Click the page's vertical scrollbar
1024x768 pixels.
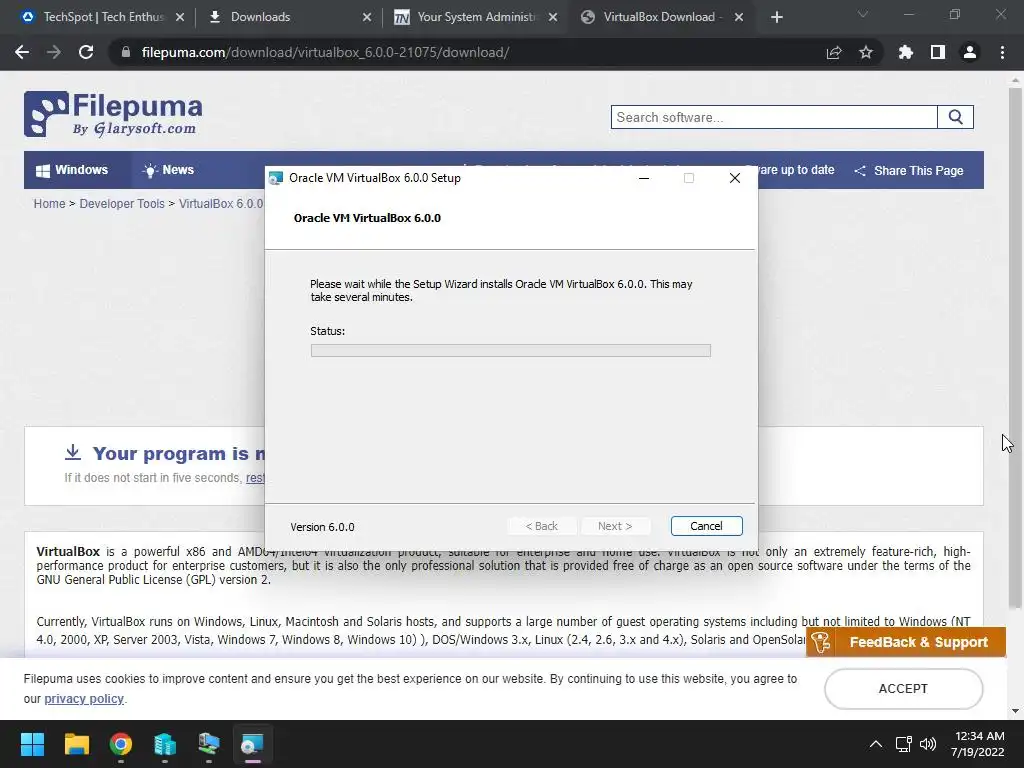pyautogui.click(x=1015, y=349)
